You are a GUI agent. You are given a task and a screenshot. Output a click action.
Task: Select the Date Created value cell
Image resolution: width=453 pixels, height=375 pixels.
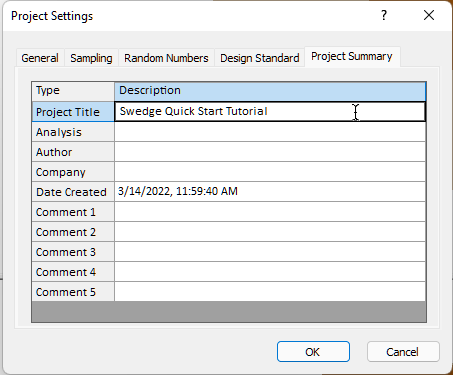pos(270,192)
